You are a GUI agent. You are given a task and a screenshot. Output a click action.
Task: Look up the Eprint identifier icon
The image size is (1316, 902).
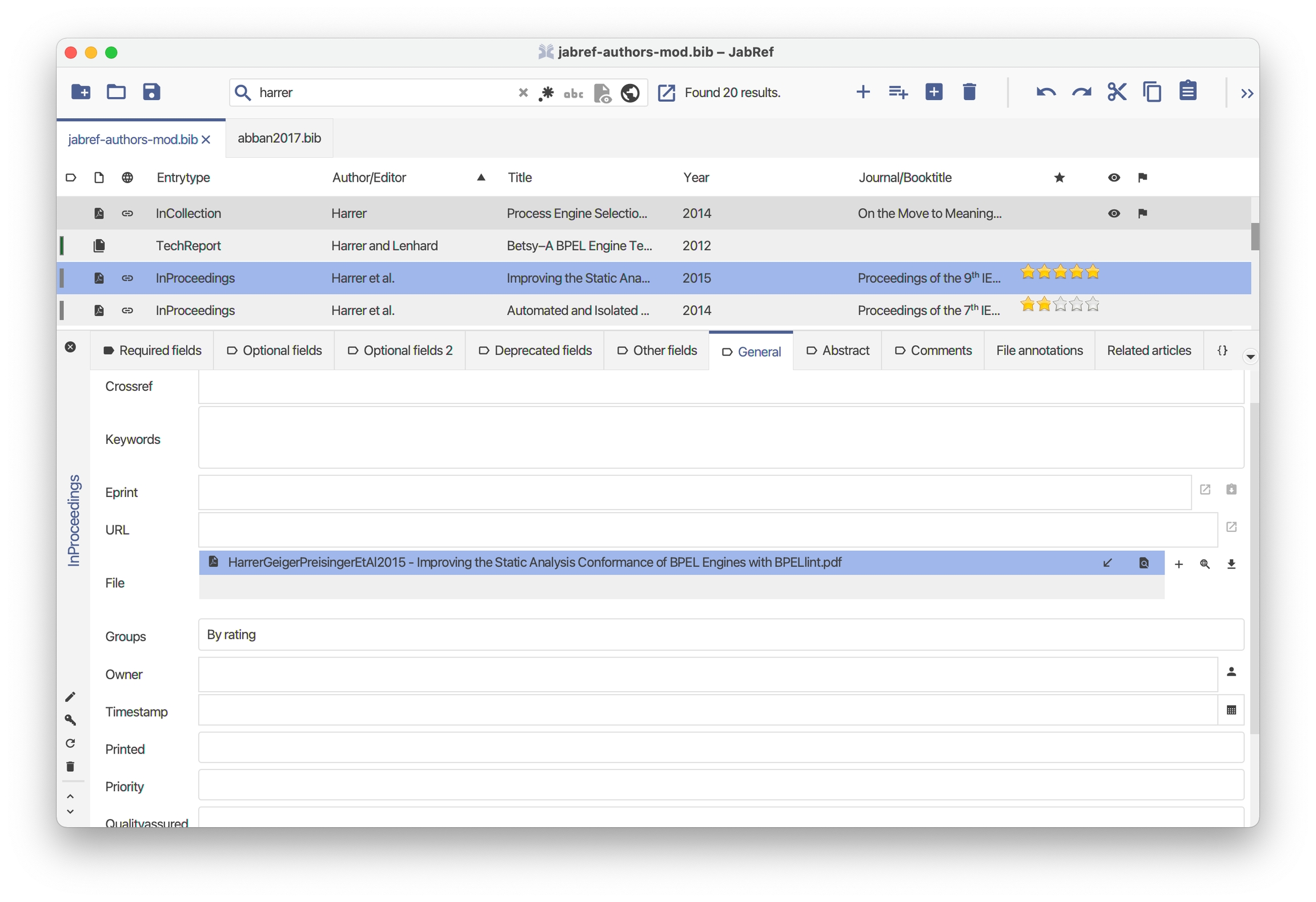click(x=1231, y=490)
